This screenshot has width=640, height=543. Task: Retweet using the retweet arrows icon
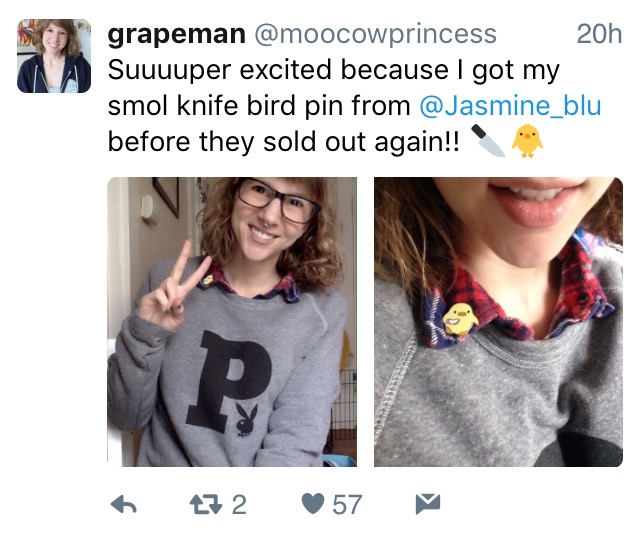[x=206, y=504]
